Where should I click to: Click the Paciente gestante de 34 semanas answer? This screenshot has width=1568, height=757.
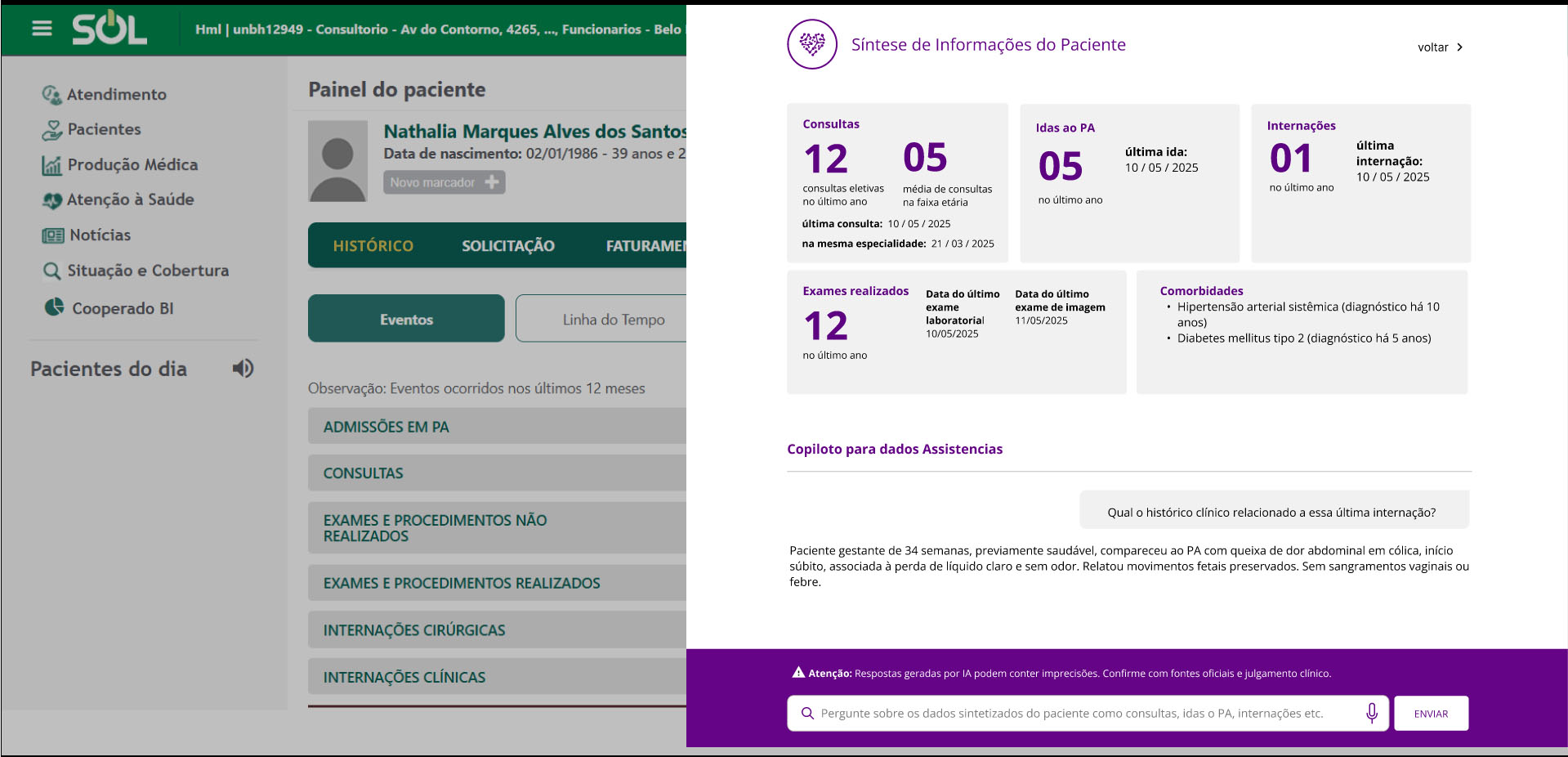coord(1129,566)
